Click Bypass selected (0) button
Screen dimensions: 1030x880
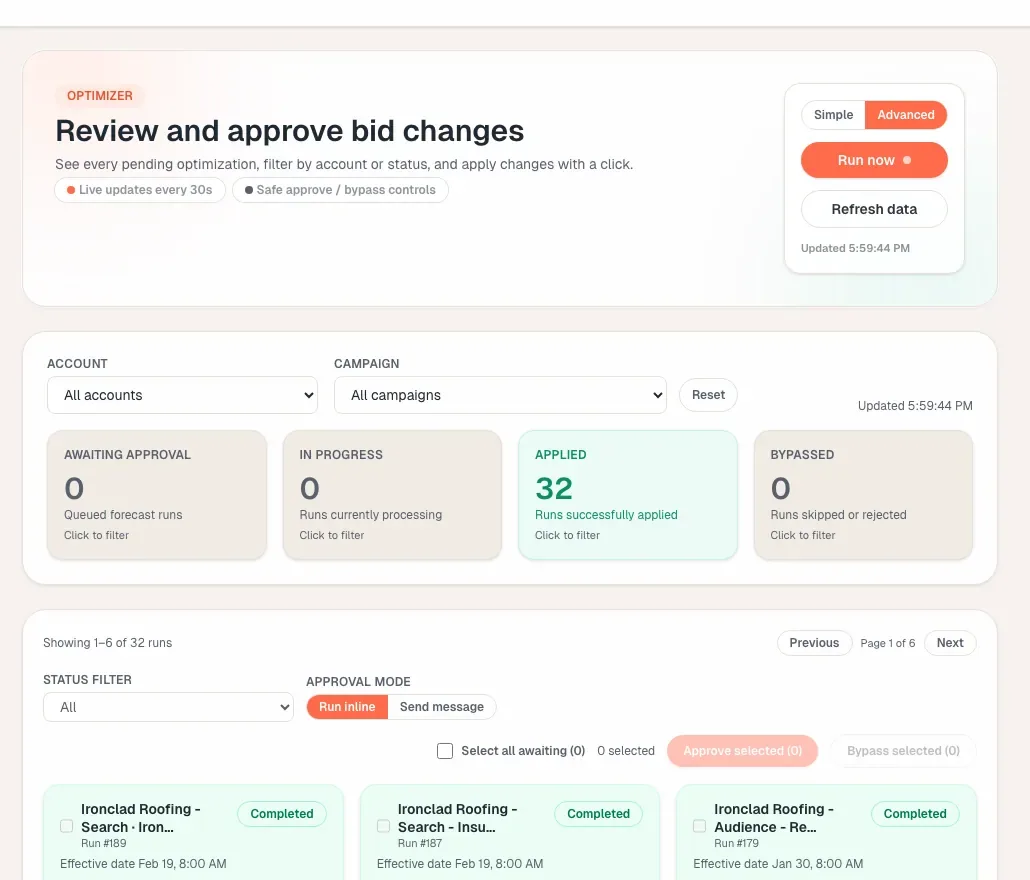[903, 751]
